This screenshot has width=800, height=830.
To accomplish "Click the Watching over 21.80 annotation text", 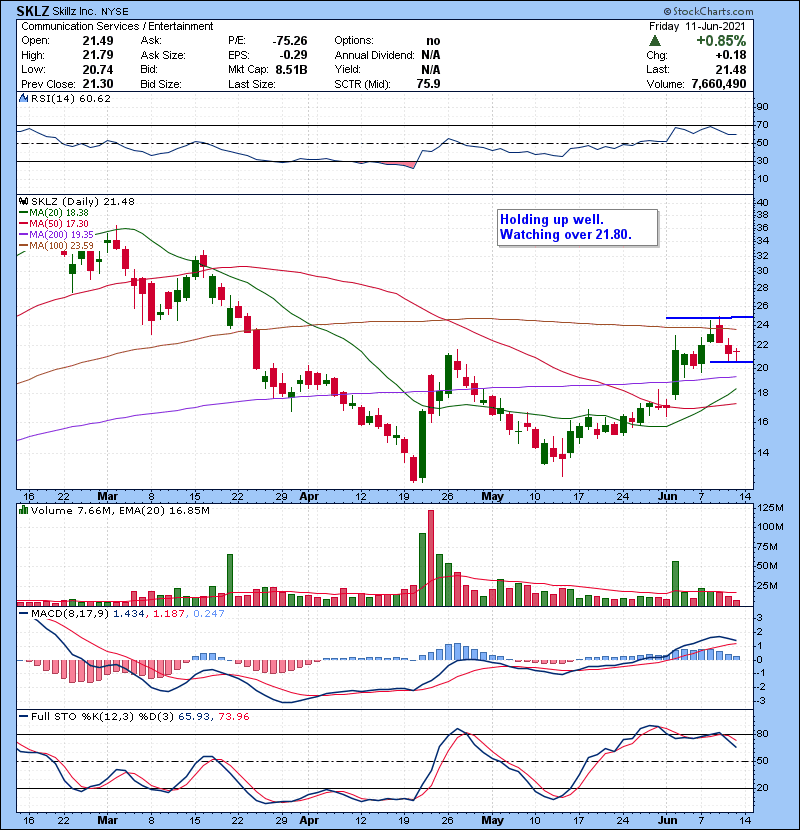I will (x=565, y=234).
